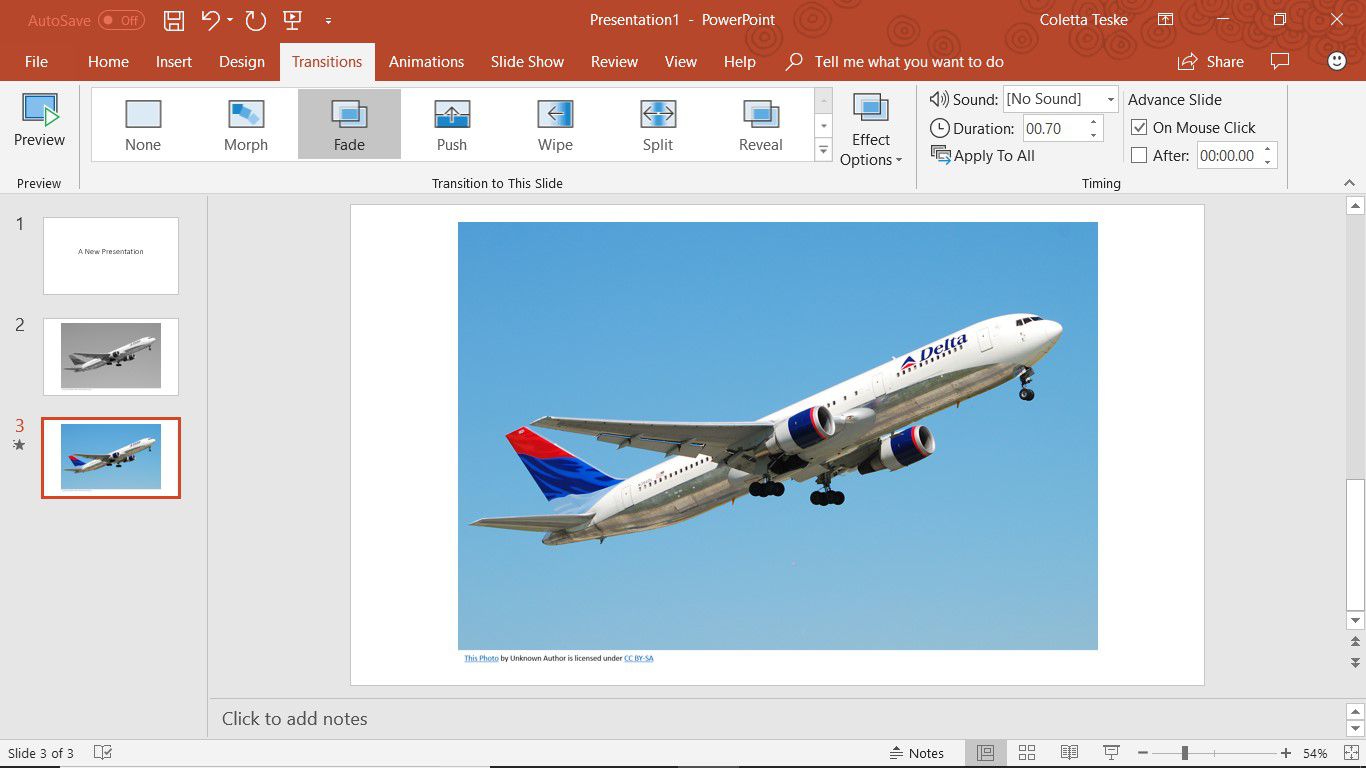Screen dimensions: 1366x768
Task: Toggle Notes pane button in status bar
Action: [x=917, y=753]
